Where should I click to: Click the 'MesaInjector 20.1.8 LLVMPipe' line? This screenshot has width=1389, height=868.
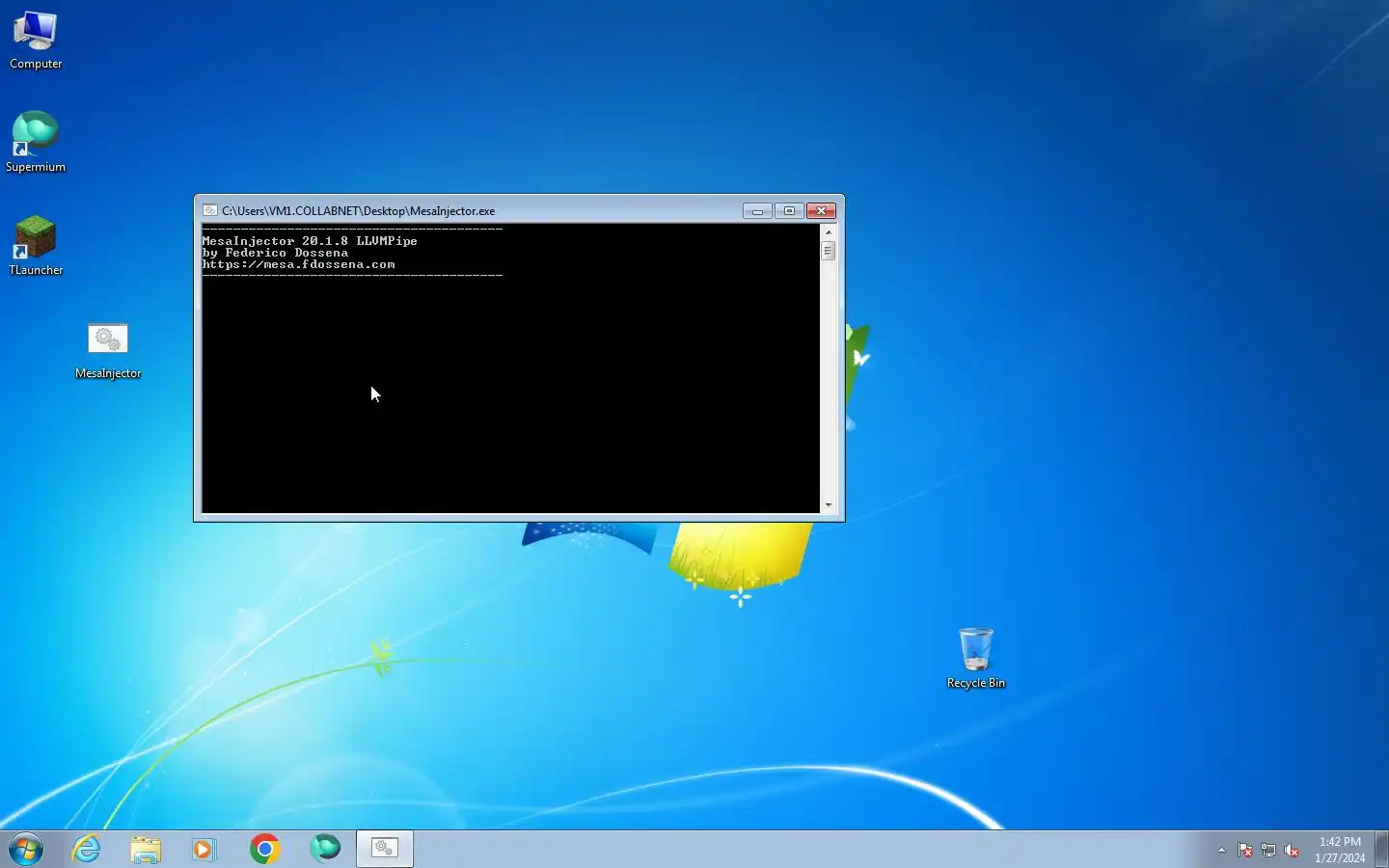pyautogui.click(x=310, y=241)
